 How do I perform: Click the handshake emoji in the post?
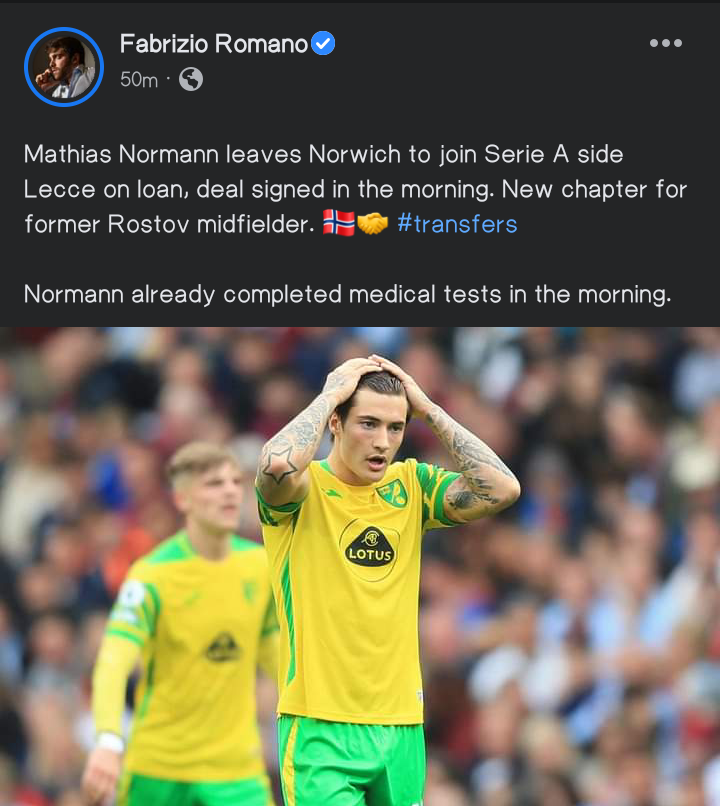[372, 224]
